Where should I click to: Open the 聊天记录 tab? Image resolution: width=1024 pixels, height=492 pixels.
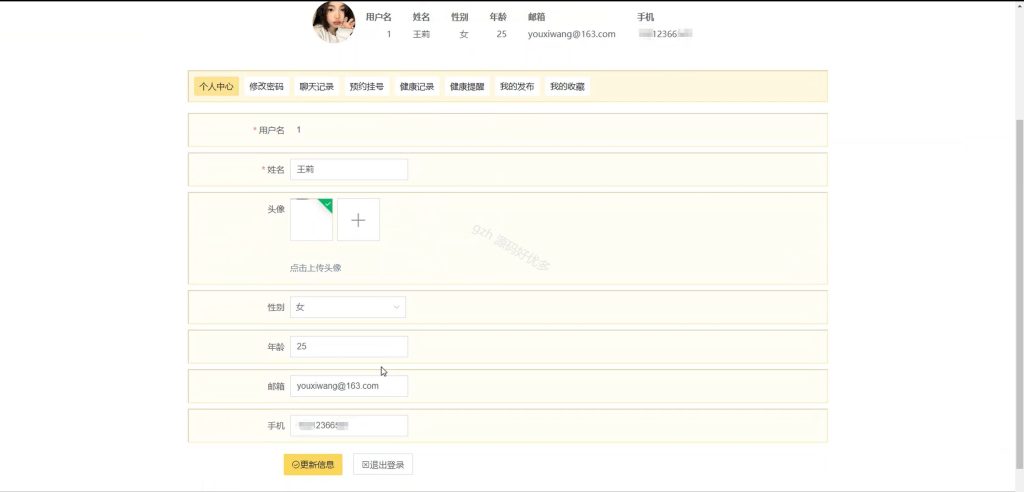click(317, 86)
